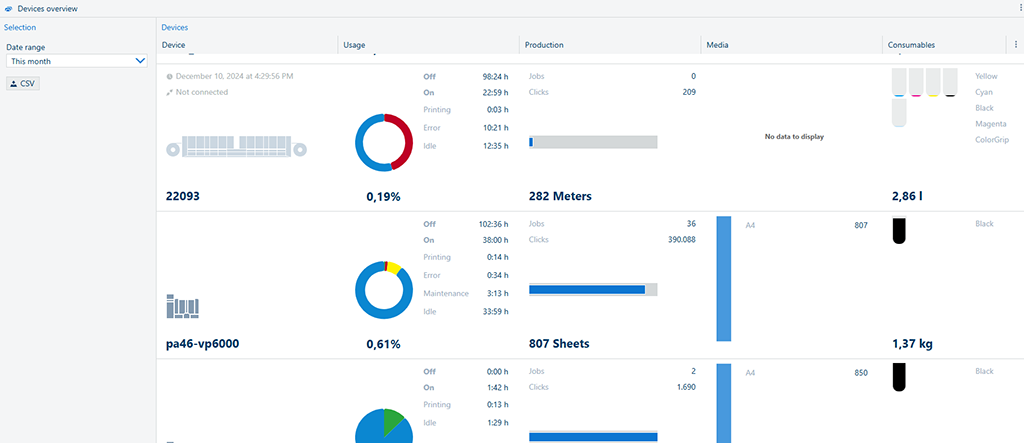Click the Not connected status icon

(170, 92)
